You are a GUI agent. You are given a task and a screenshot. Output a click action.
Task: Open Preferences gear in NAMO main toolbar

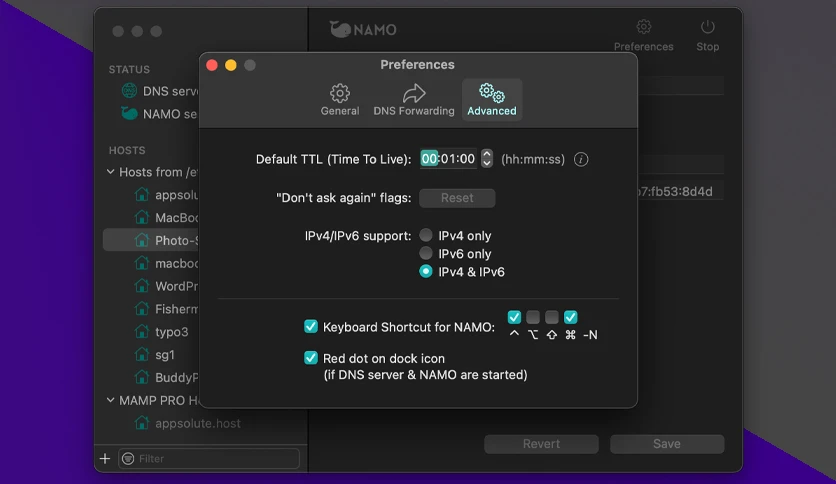coord(644,27)
